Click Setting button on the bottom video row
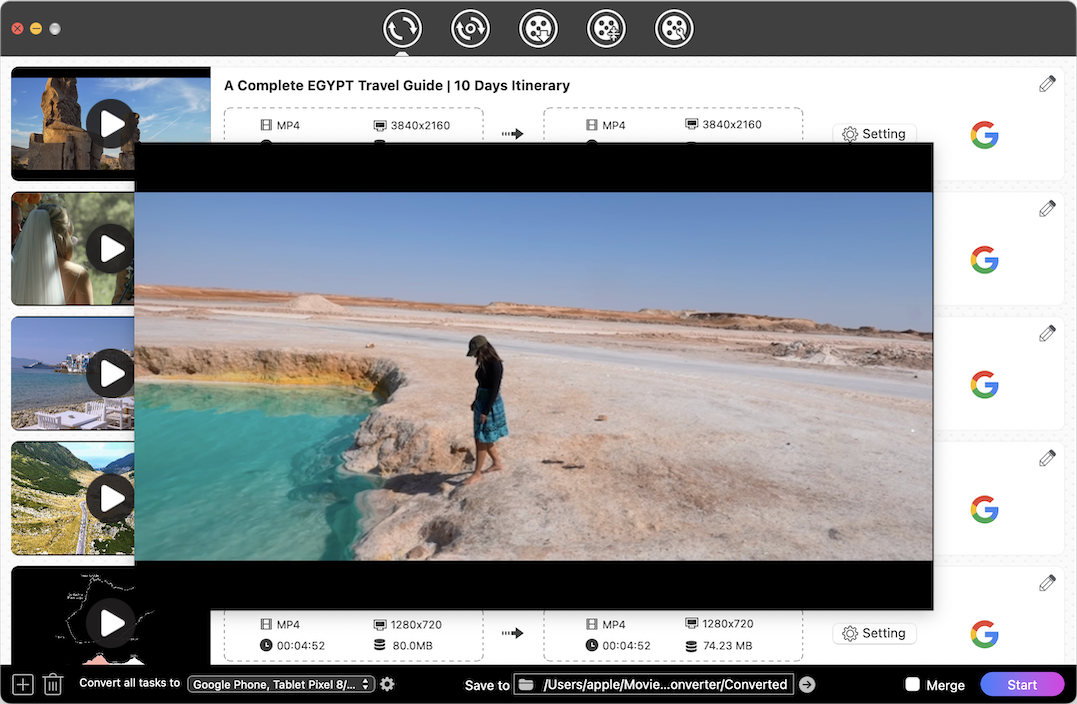1077x704 pixels. 874,633
